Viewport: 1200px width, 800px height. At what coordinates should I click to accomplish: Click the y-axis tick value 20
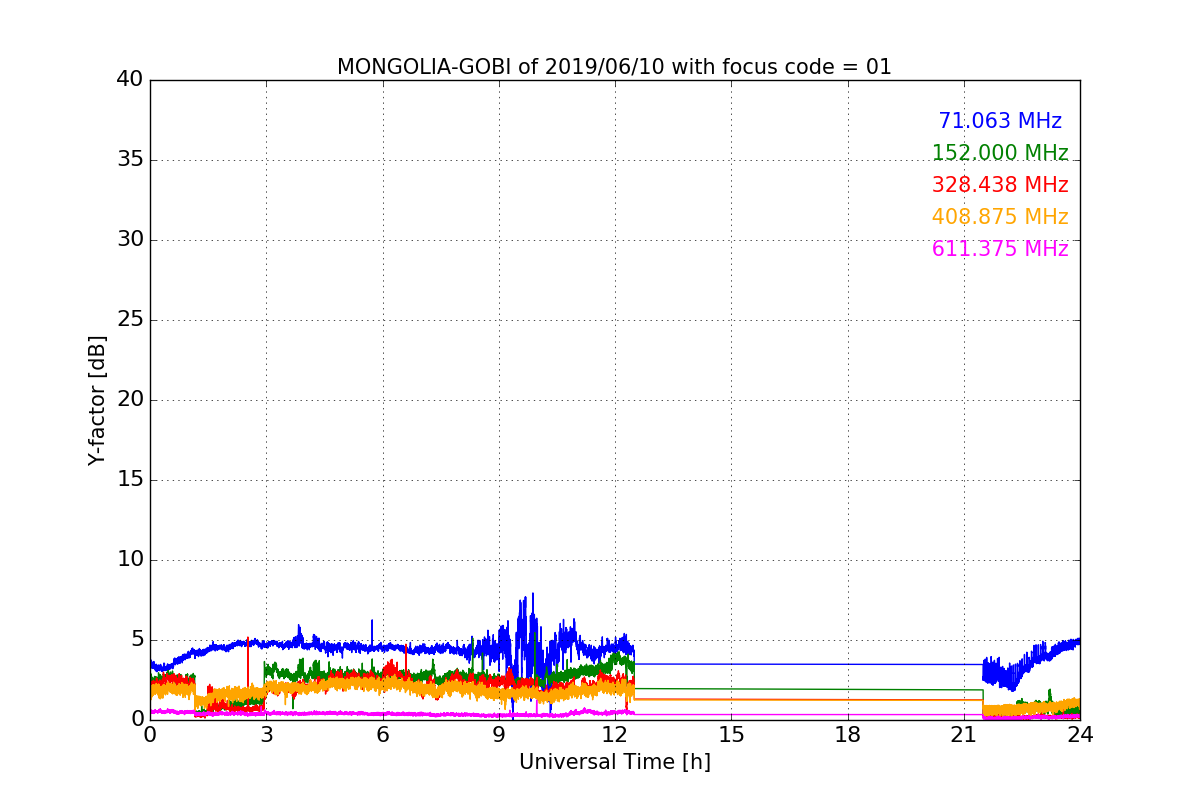[129, 400]
